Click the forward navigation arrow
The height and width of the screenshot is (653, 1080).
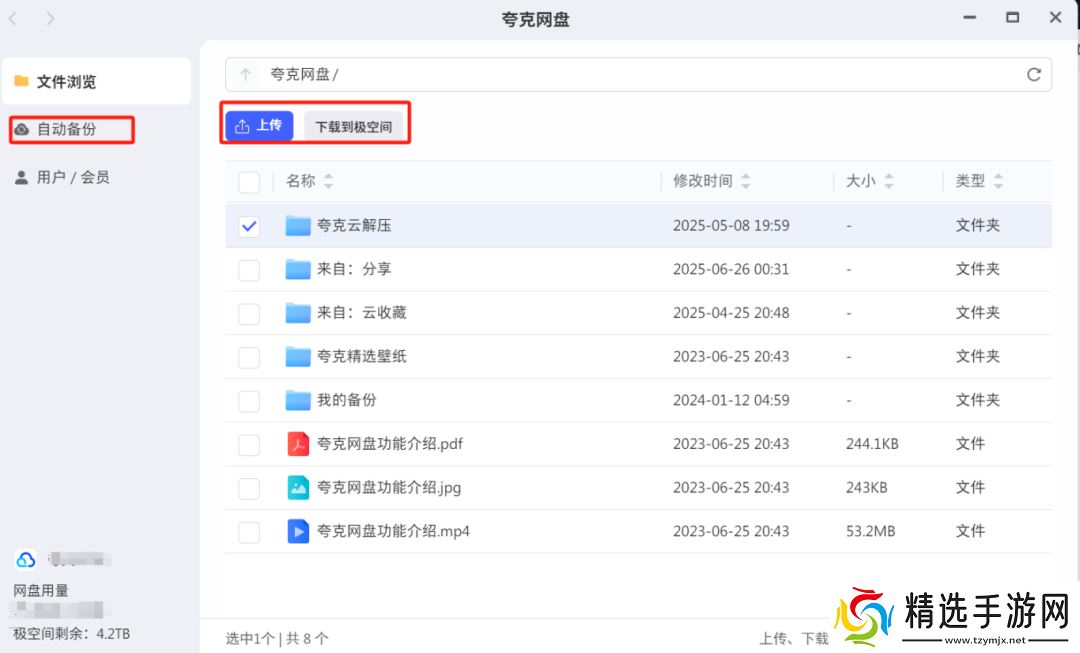50,19
